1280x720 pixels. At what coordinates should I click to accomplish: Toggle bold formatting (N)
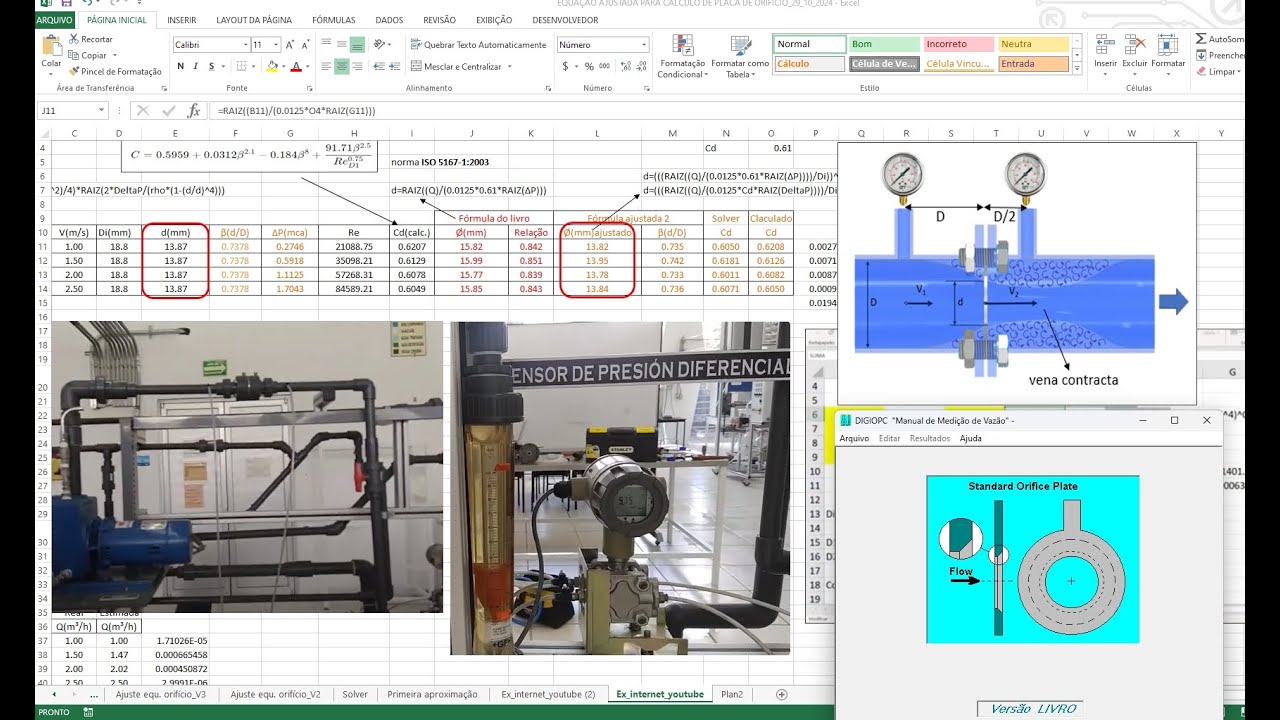(x=181, y=66)
